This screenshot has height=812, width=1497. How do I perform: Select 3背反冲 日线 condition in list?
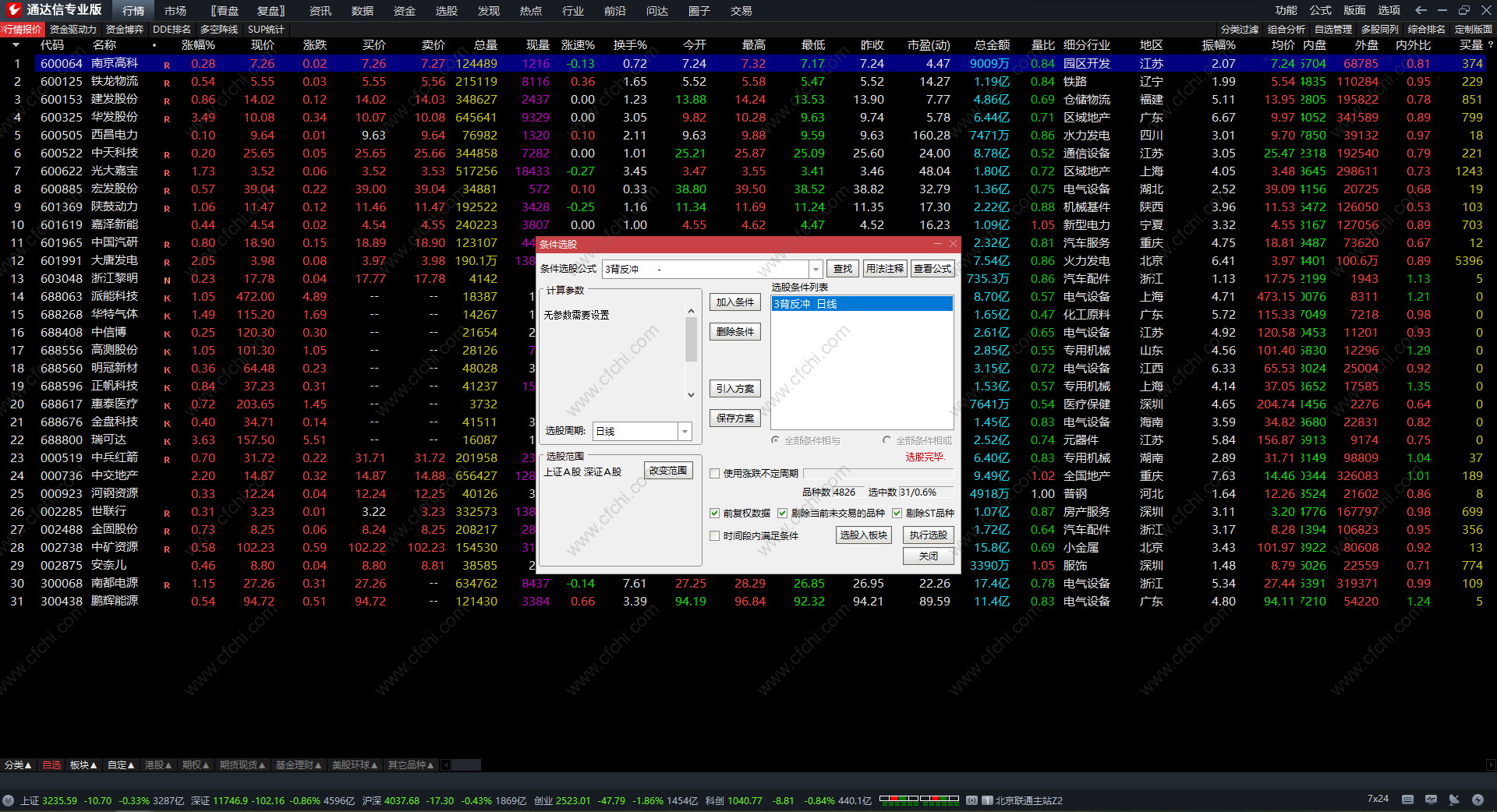862,304
